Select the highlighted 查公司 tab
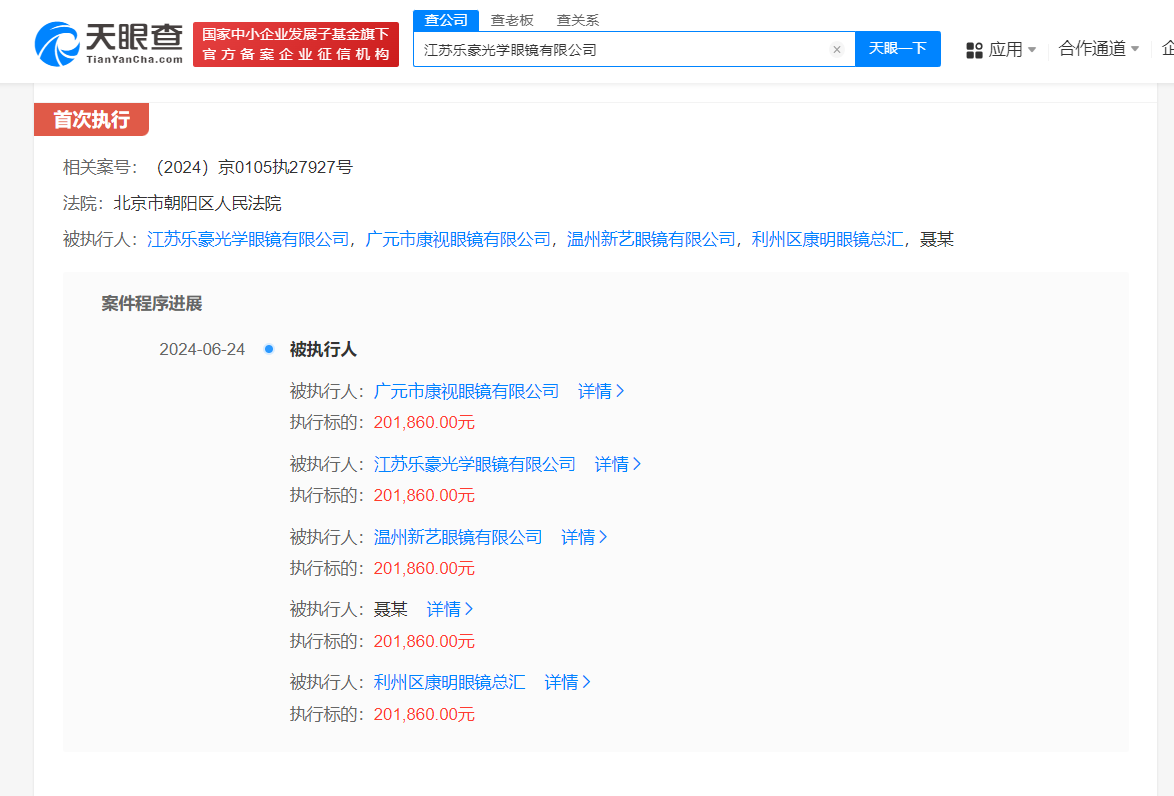1174x796 pixels. pos(445,19)
